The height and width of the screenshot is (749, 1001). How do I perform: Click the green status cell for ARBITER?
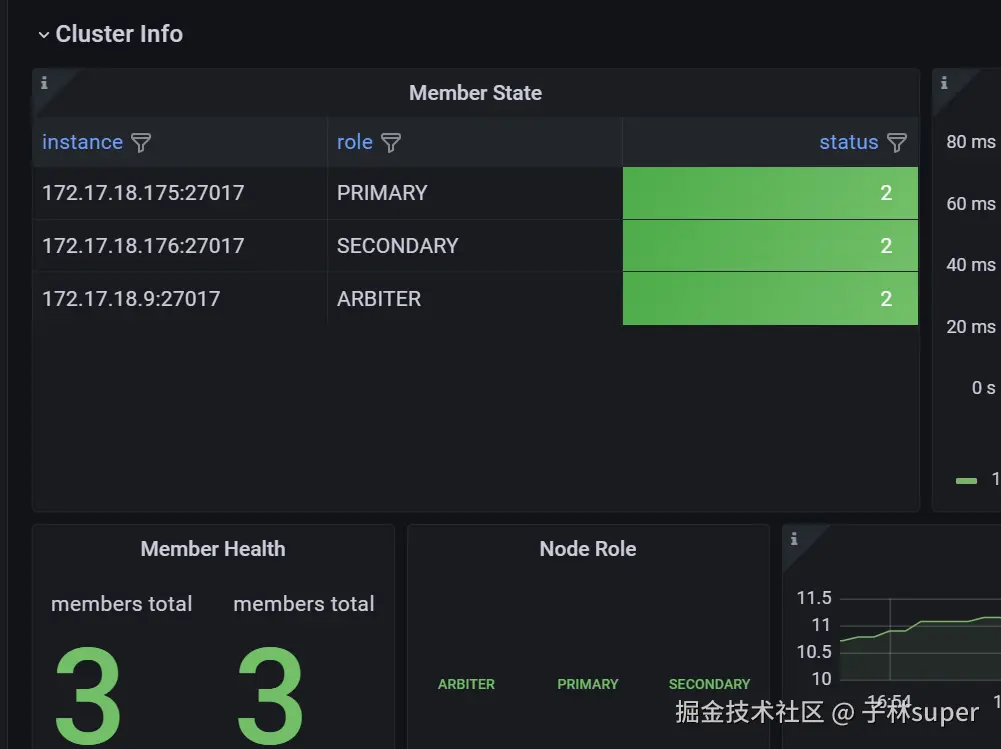click(771, 299)
